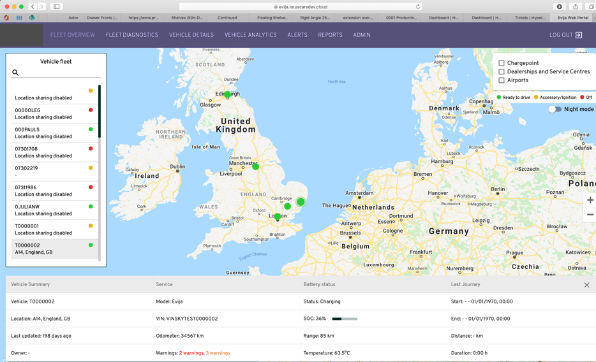Select vehicle 07302219 in the fleet list
Viewport: 596px width, 362px height.
click(54, 171)
